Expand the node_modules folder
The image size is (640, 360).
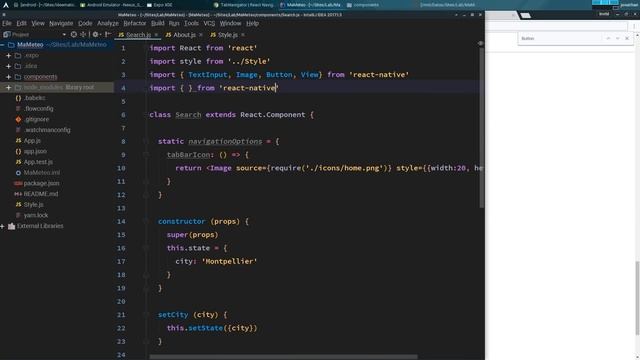(x=9, y=87)
